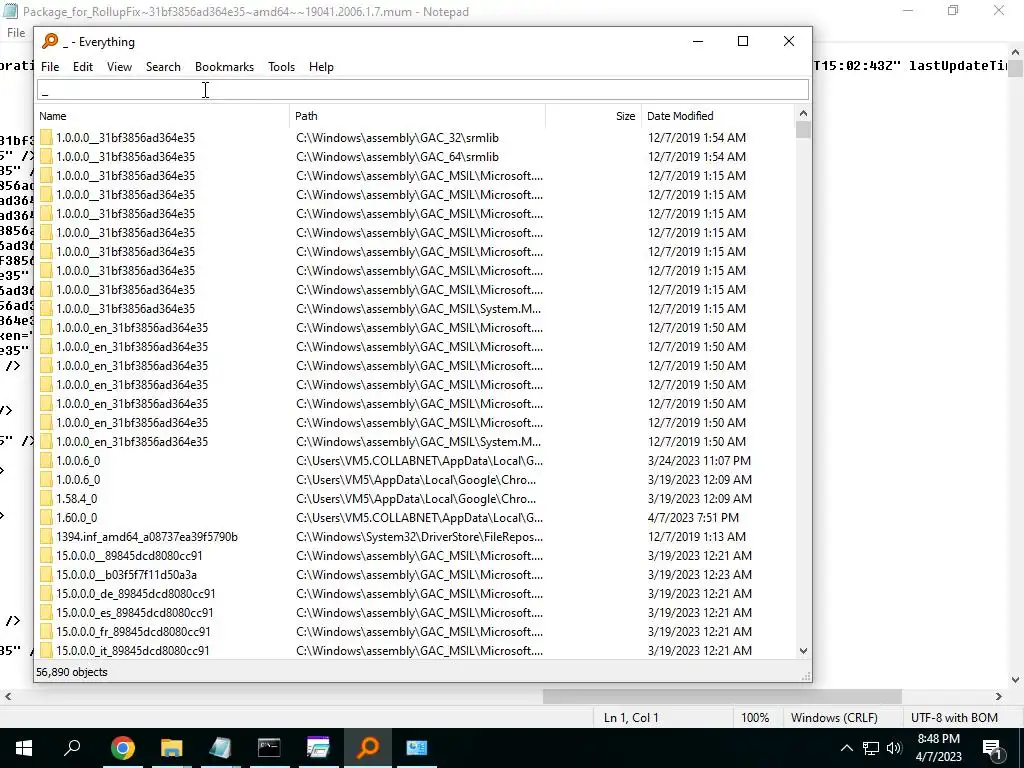The image size is (1024, 768).
Task: Select folder icon of 15.0.0.0__b03f5f7f11d50a3a
Action: click(46, 575)
